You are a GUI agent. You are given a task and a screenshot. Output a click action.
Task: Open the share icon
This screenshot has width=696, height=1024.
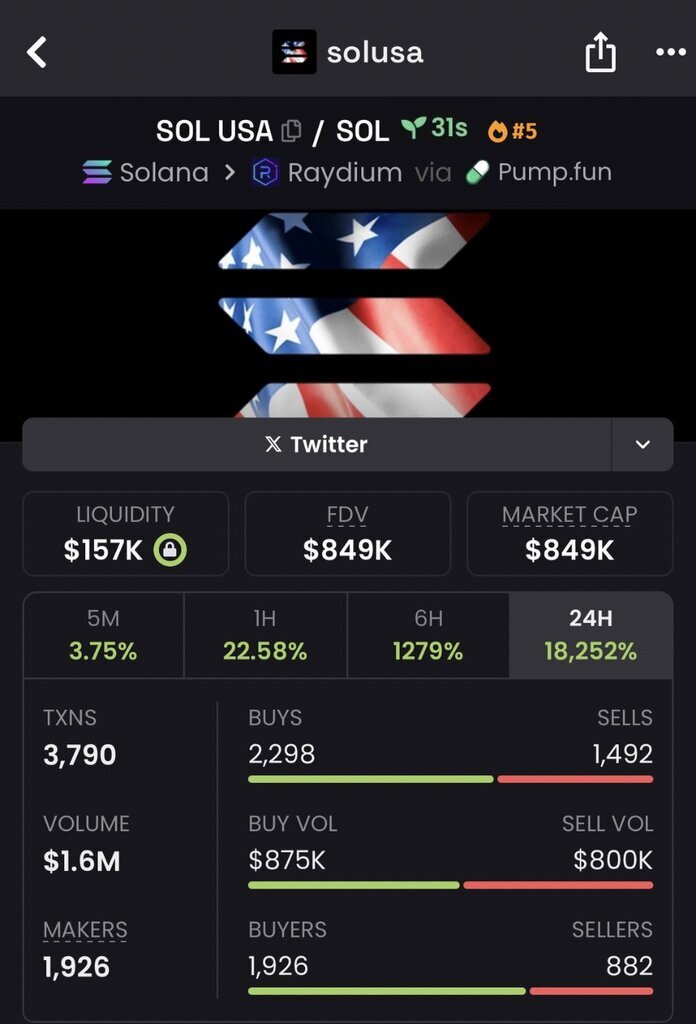[x=600, y=52]
